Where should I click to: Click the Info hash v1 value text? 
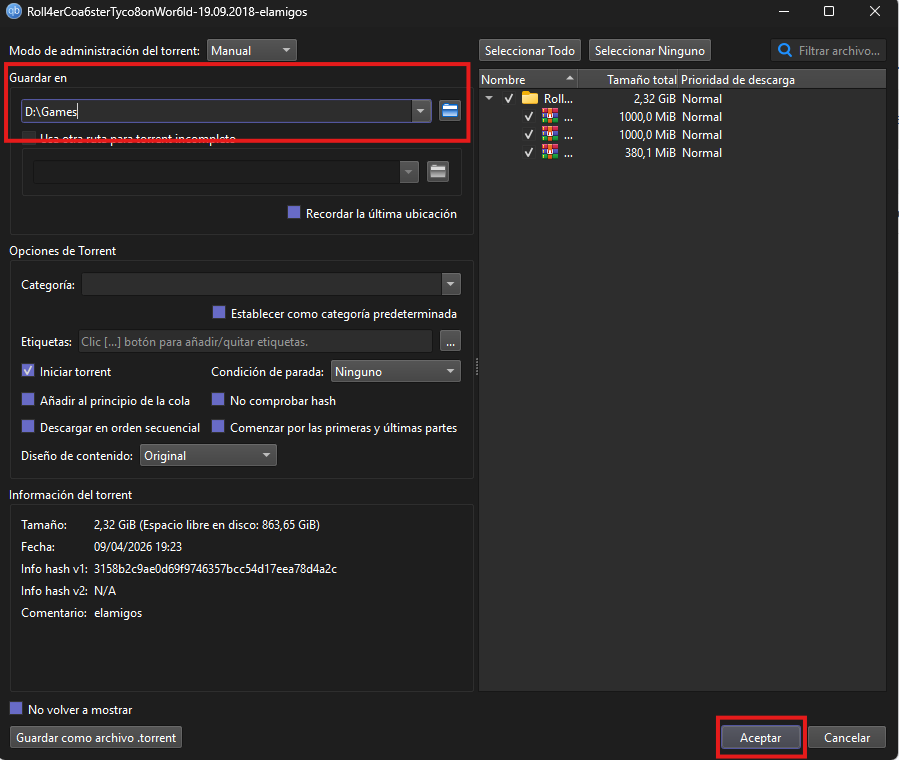click(215, 569)
